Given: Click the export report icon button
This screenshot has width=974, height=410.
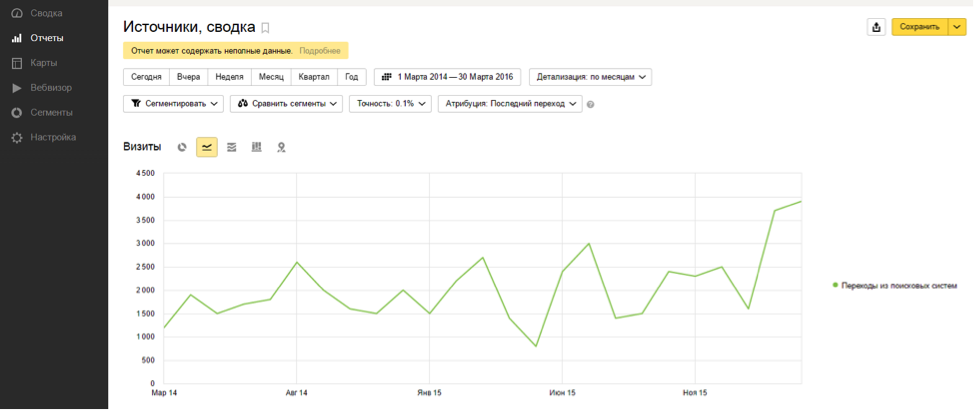Looking at the screenshot, I should coord(876,27).
